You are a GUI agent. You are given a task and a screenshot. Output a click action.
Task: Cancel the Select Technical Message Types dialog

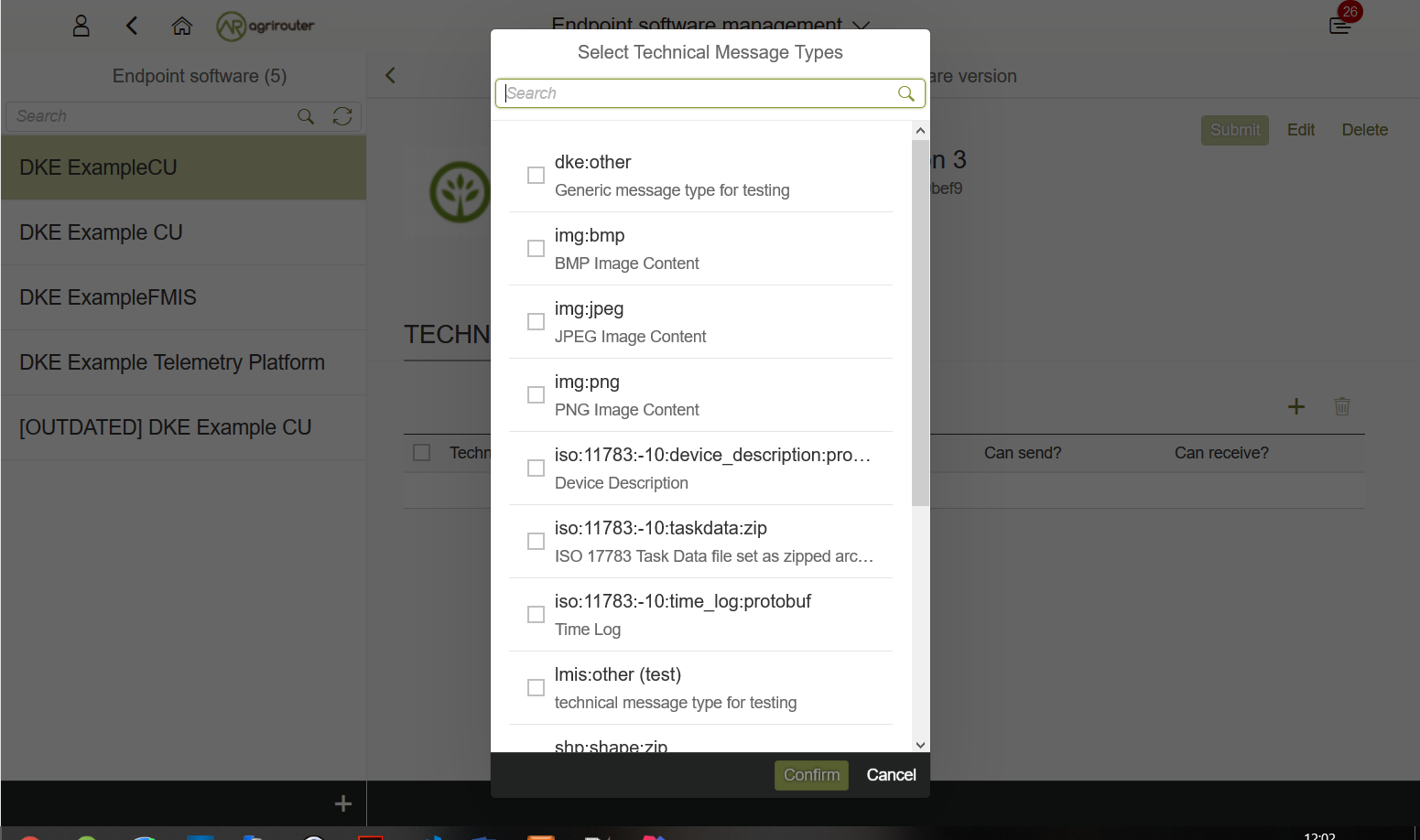[890, 774]
